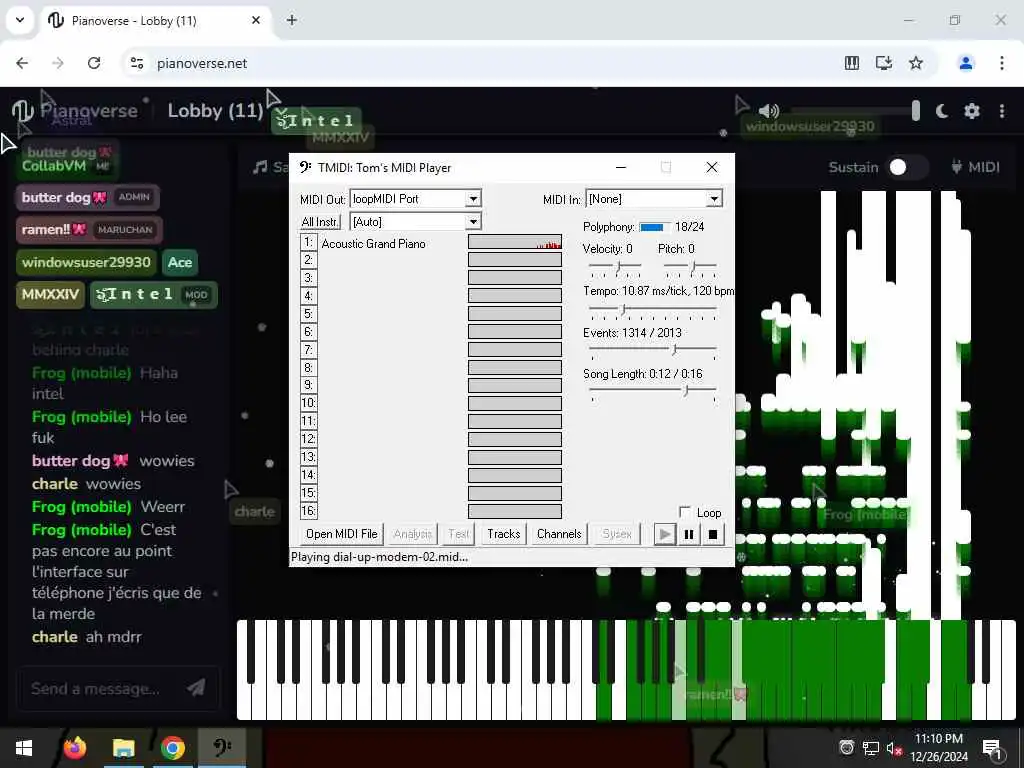
Task: Click user windowsuser29930 tag
Action: pyautogui.click(x=86, y=262)
